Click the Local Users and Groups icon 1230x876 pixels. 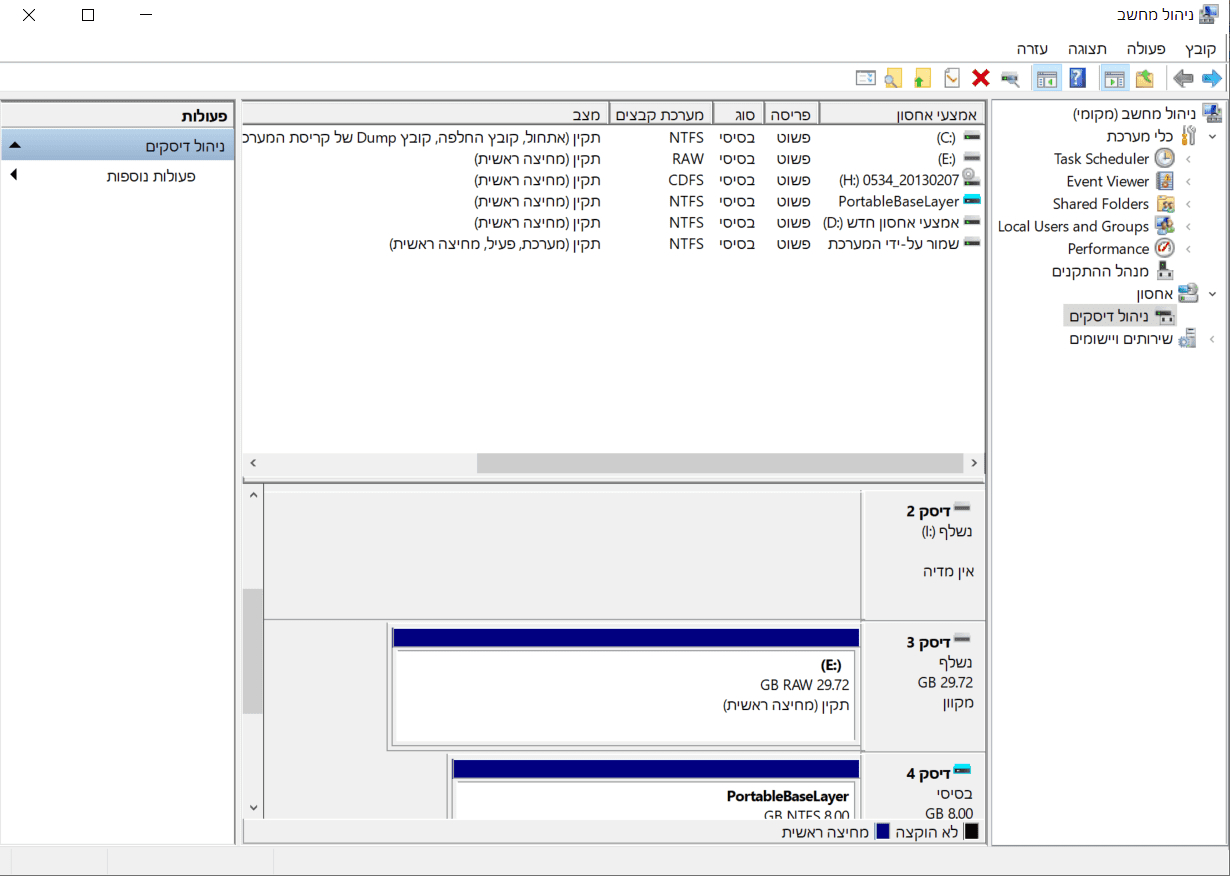pyautogui.click(x=1165, y=226)
